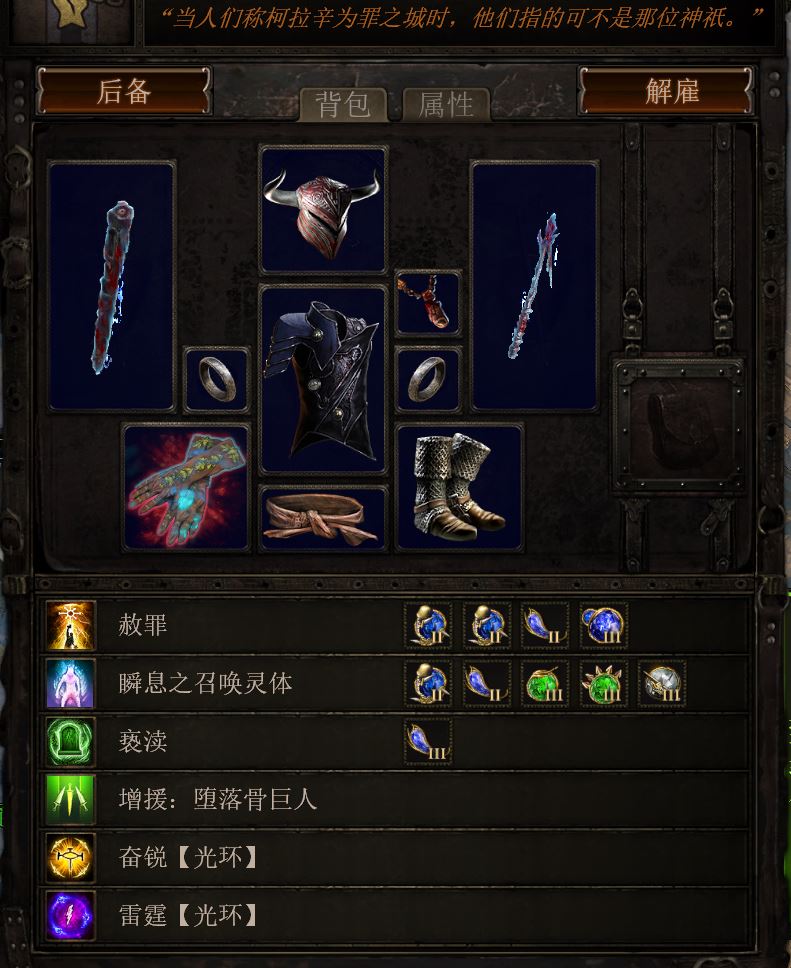
Task: Open the 背包 tab
Action: [x=343, y=104]
